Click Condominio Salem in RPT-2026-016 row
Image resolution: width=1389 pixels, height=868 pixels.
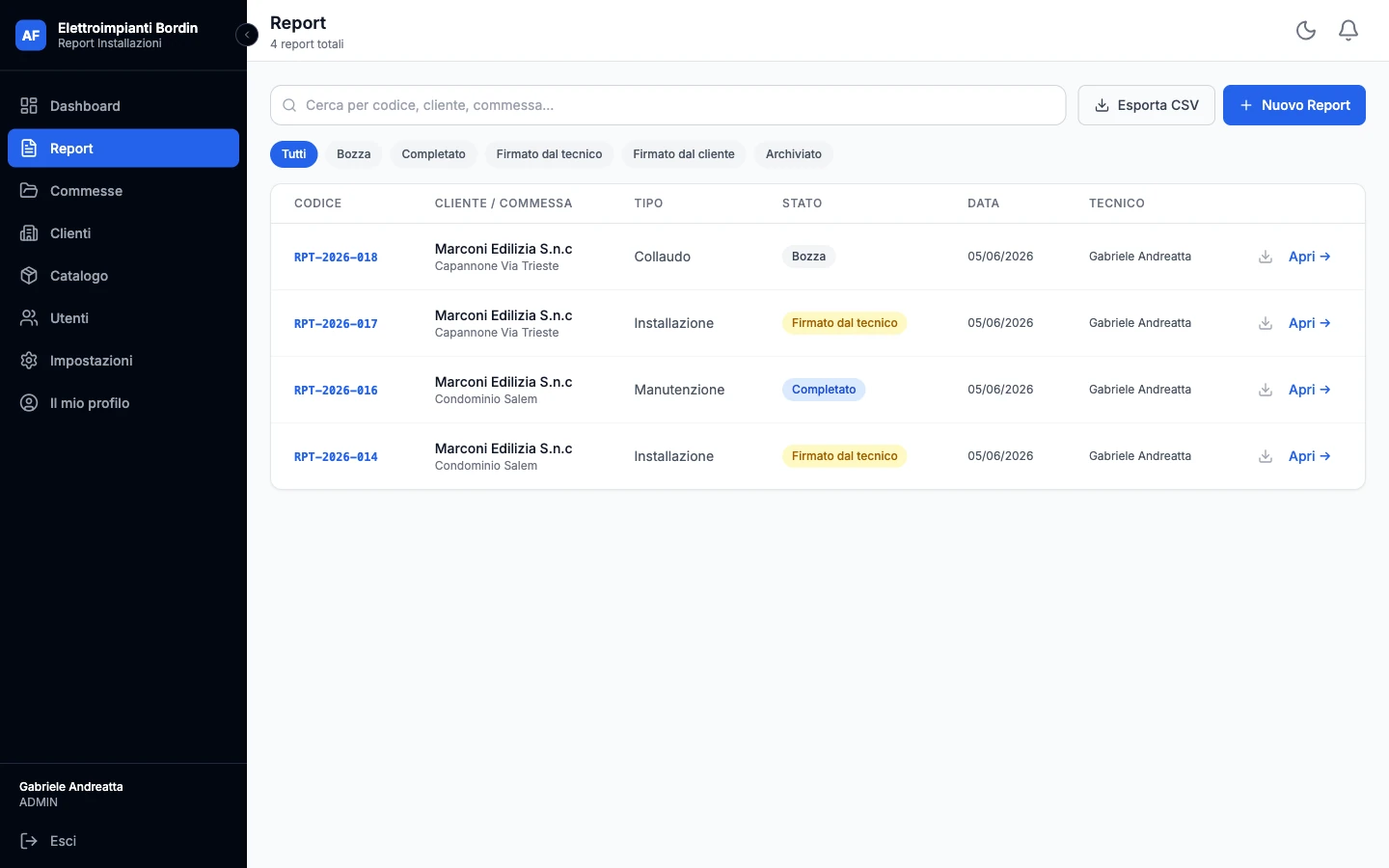click(486, 399)
